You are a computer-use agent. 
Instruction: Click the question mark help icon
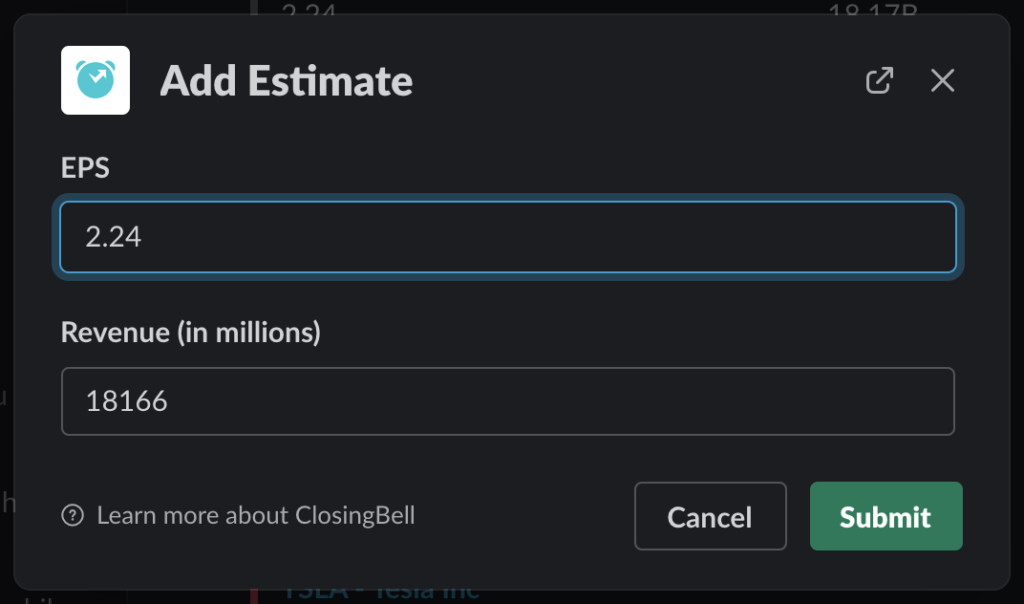(72, 515)
